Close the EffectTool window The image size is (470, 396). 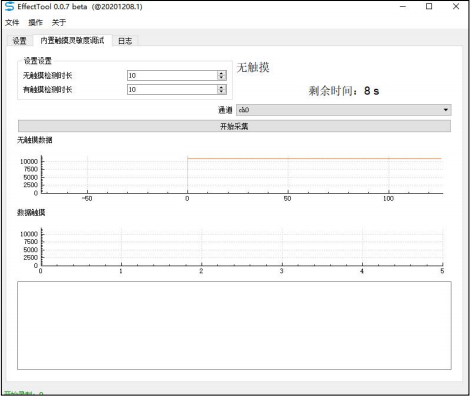(x=456, y=6)
